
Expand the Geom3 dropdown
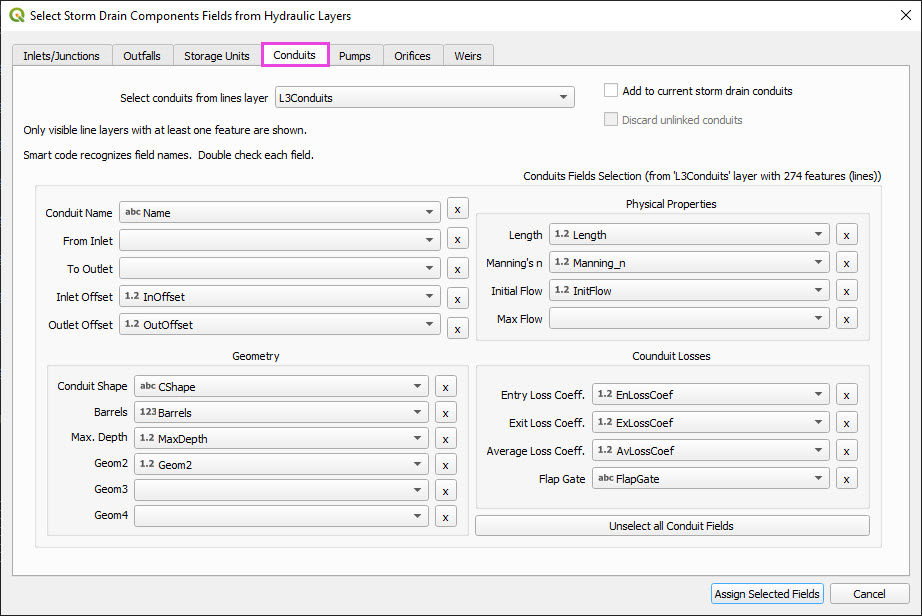(x=281, y=490)
